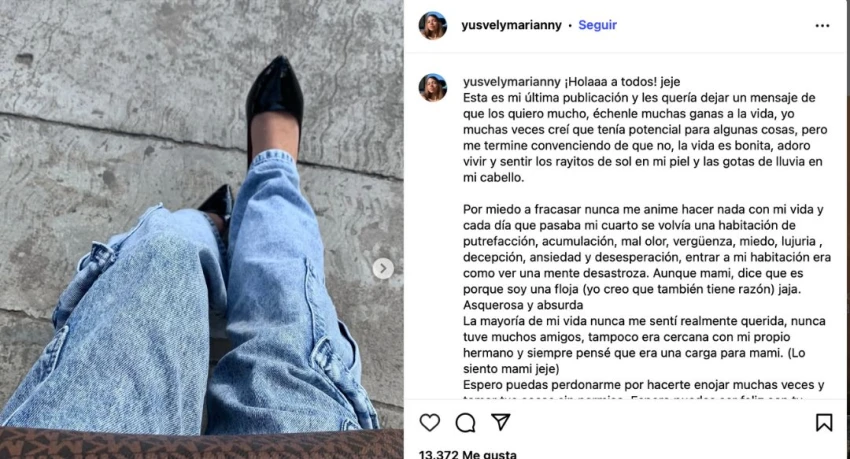Screen dimensions: 850x459
Task: Click the paragraph starting 'La mayoría de mi vida'
Action: [x=644, y=345]
